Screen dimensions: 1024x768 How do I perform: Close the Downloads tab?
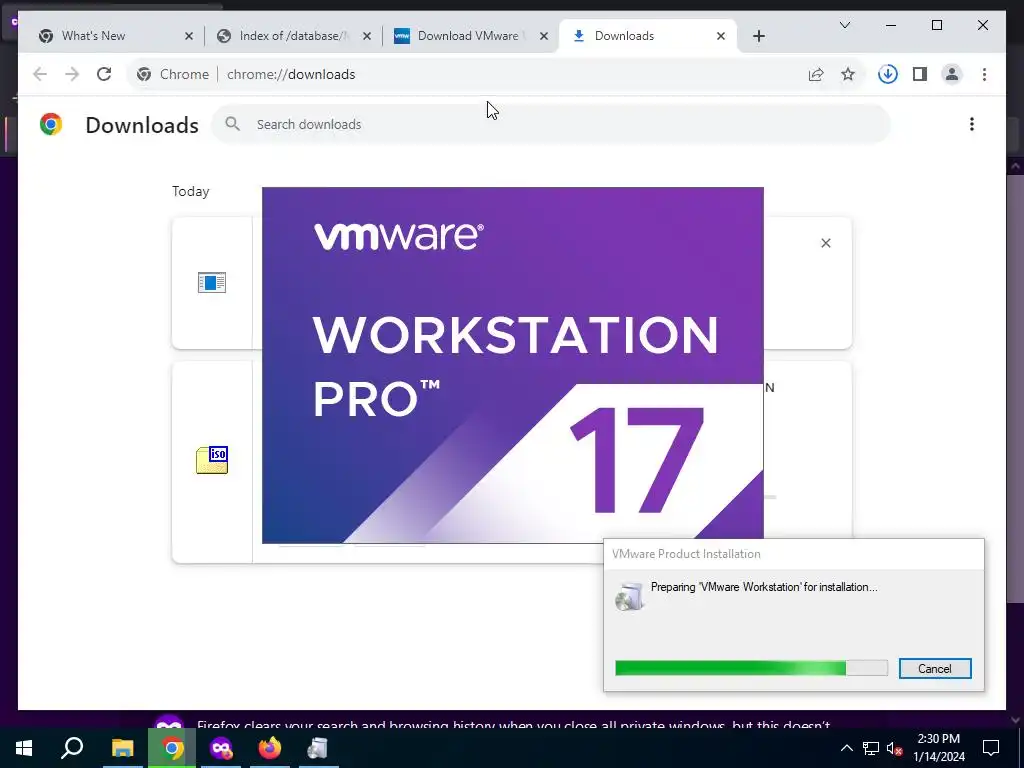pos(721,36)
